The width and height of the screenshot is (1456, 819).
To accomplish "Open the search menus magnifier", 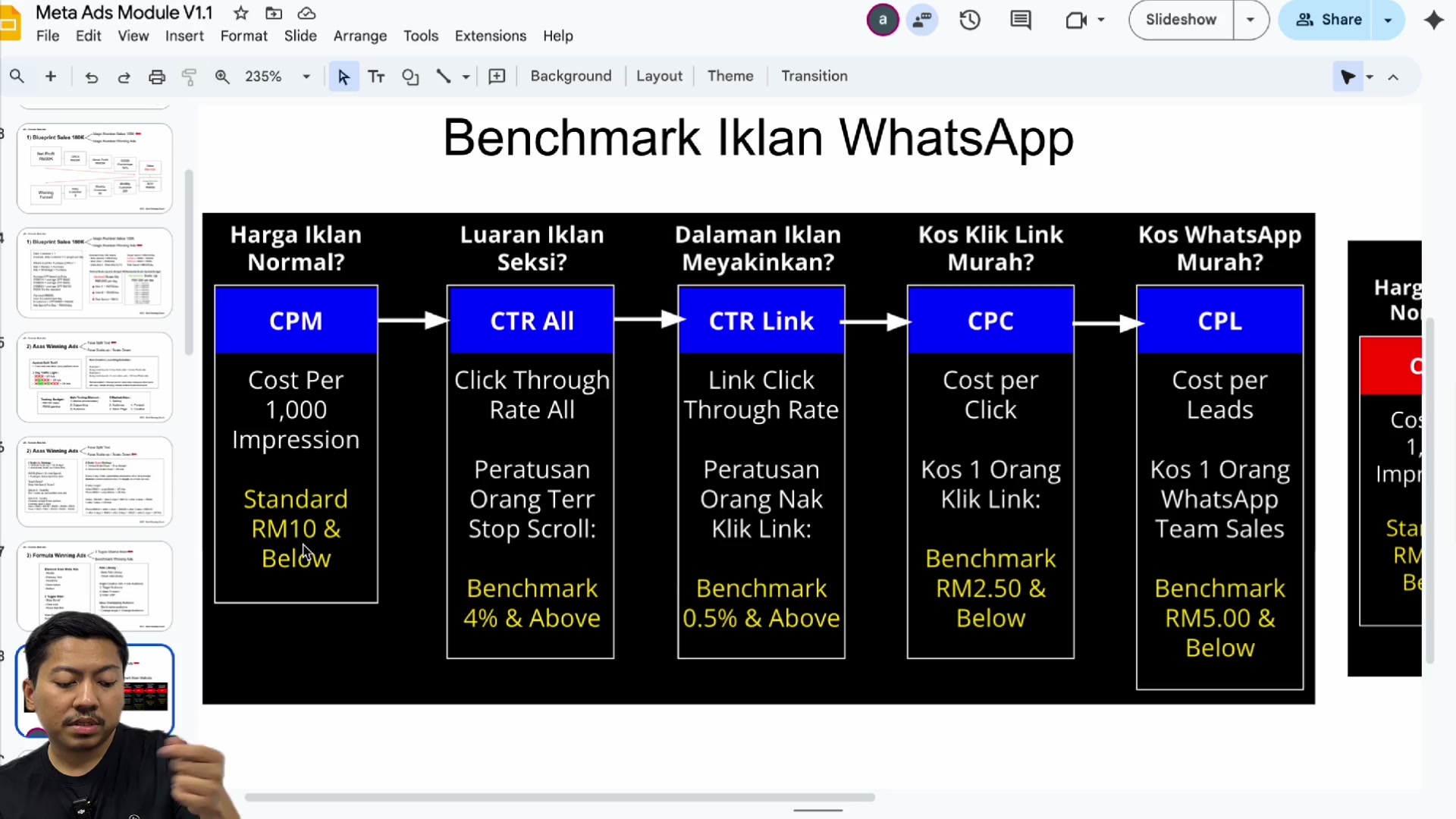I will [17, 76].
